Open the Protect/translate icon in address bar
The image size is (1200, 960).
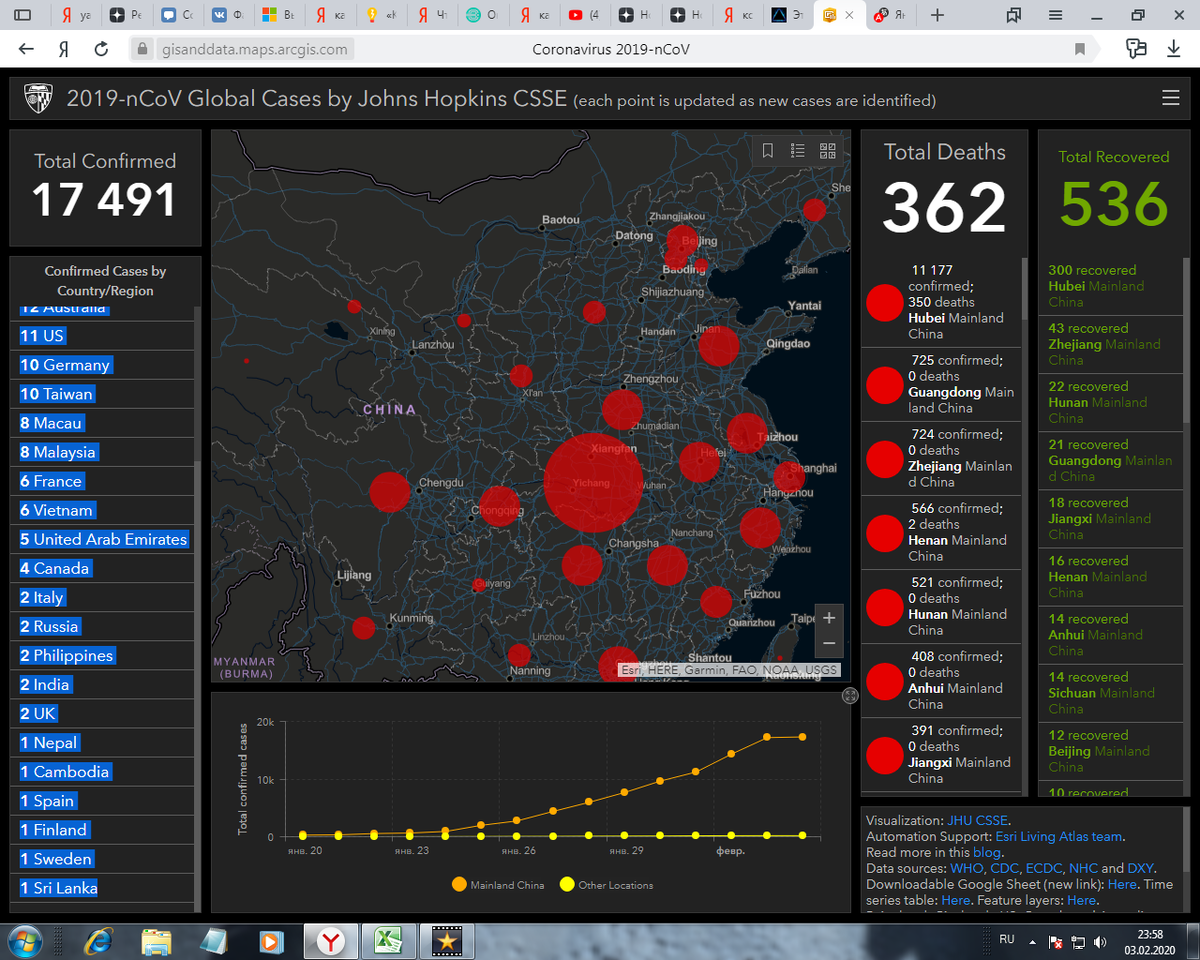click(1135, 49)
